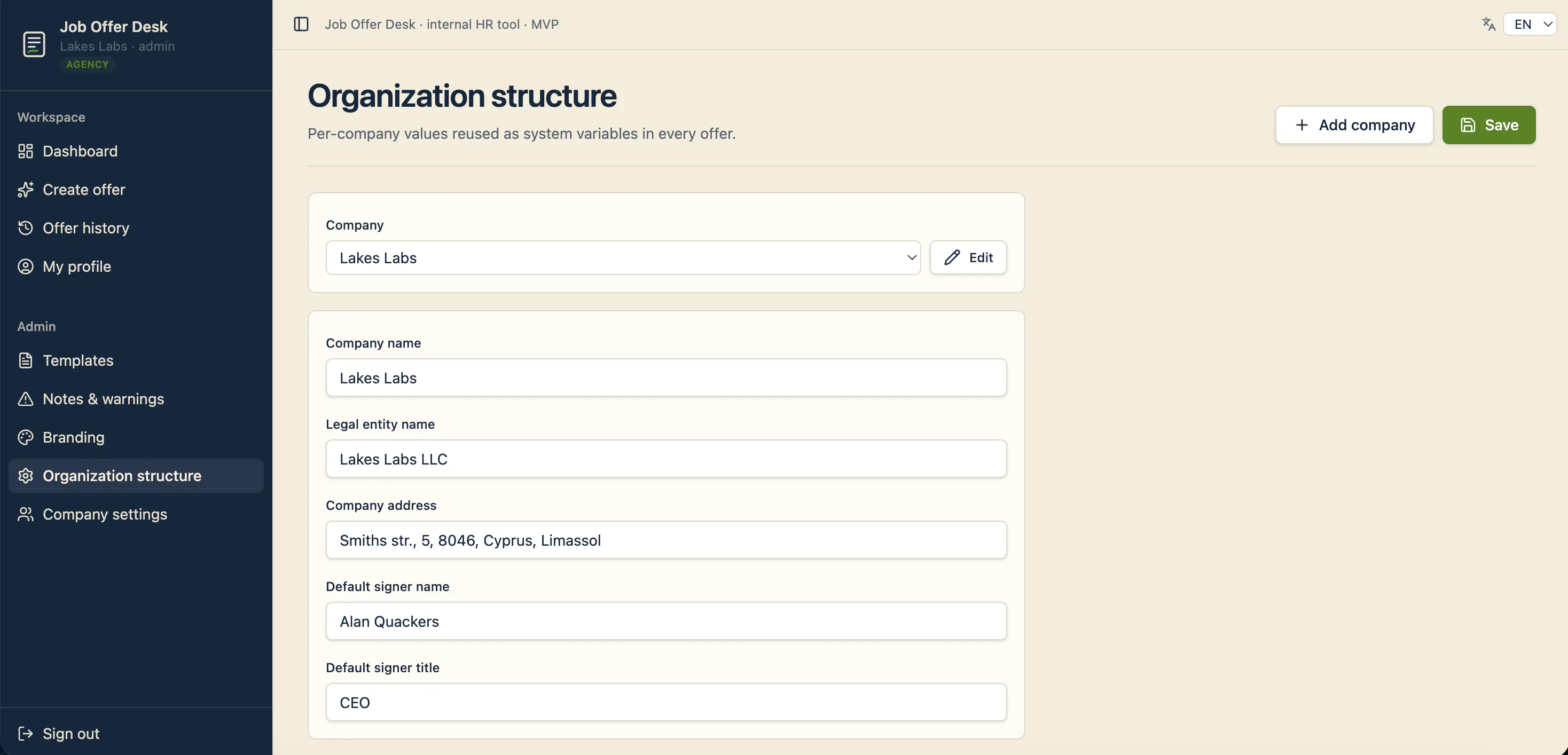The width and height of the screenshot is (1568, 755).
Task: Go to Create offer
Action: point(136,189)
